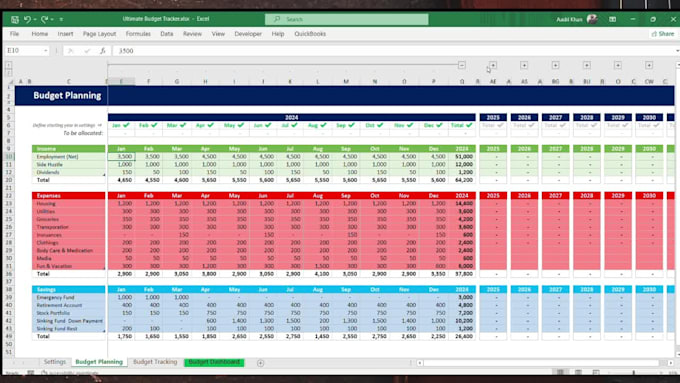Select the Emergency Fund savings row label
The image size is (680, 383).
[69, 298]
